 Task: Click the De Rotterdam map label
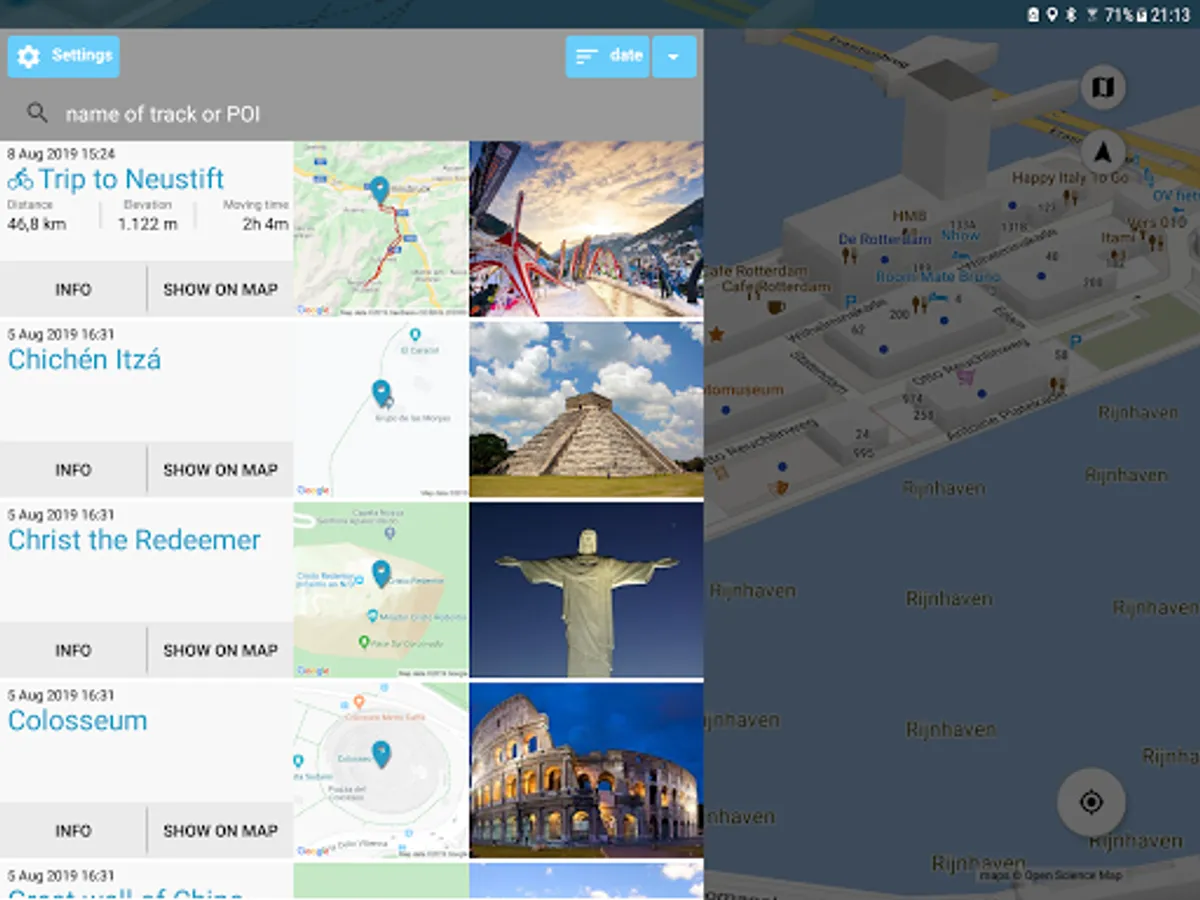click(885, 239)
